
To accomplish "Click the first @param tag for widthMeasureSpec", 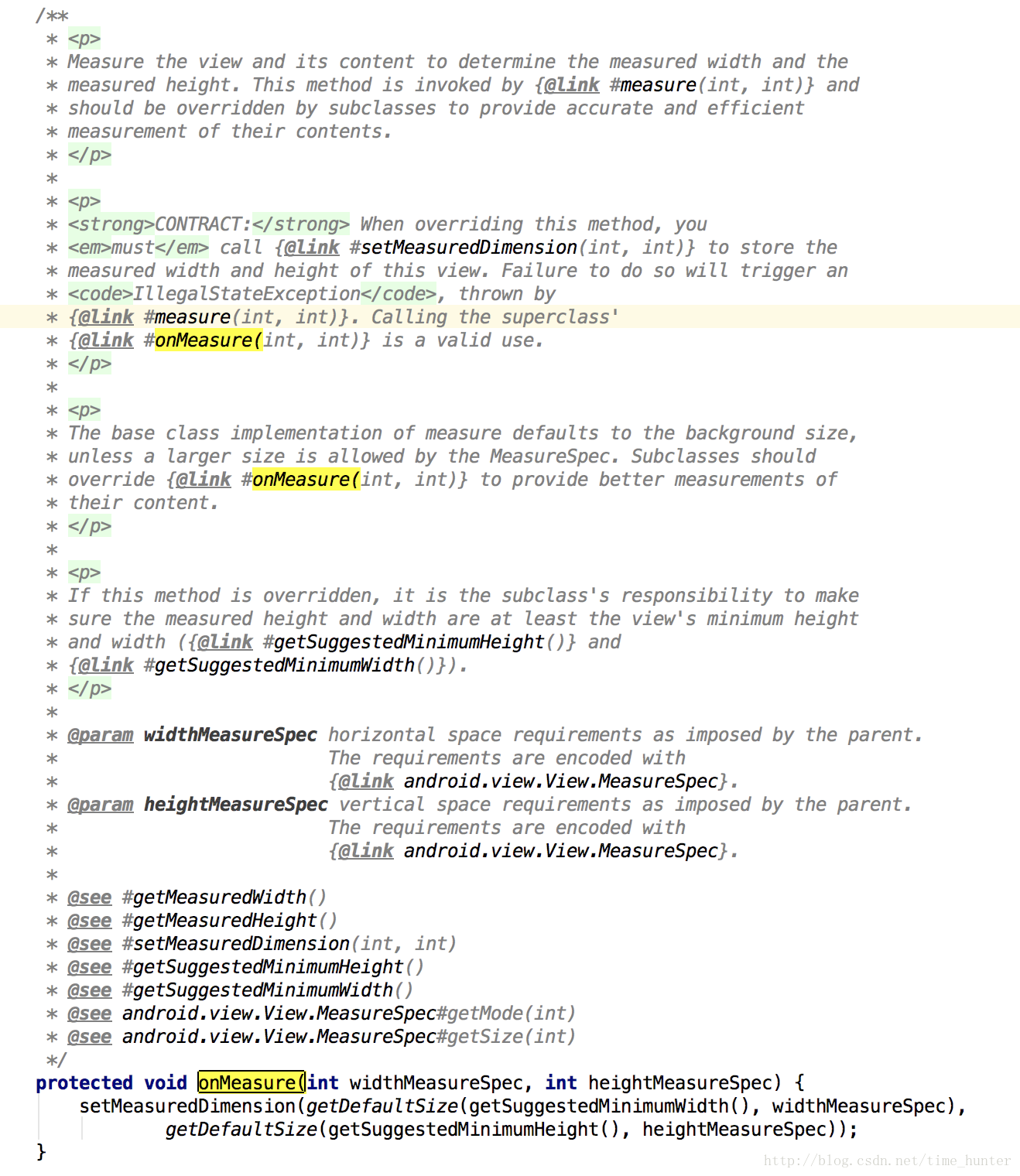I will pos(100,735).
